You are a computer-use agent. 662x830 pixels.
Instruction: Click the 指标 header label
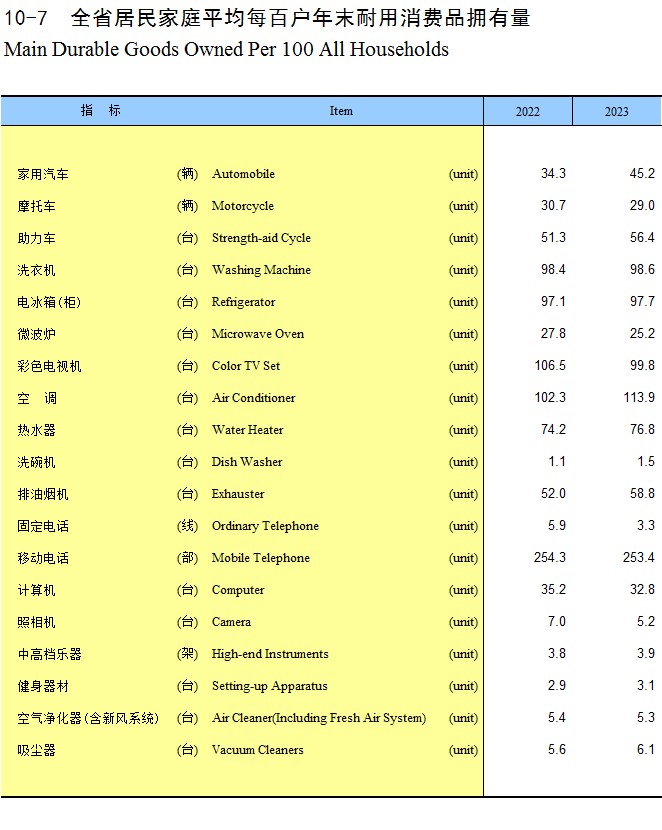pyautogui.click(x=101, y=110)
